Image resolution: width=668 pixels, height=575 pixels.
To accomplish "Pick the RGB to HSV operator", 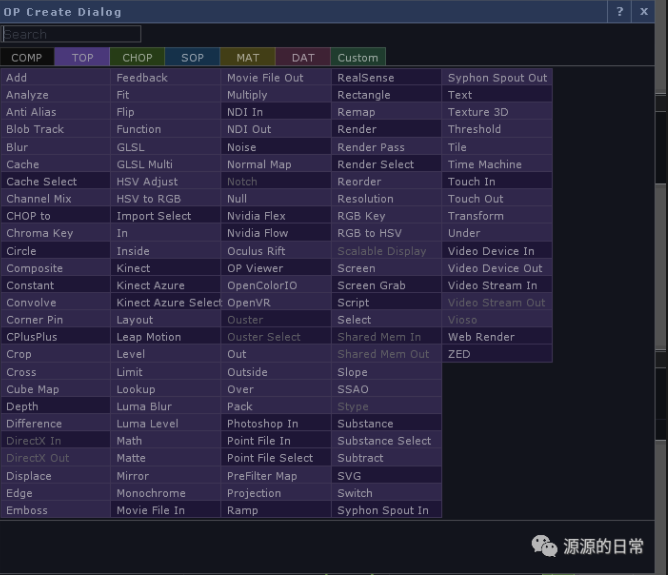I will [x=386, y=233].
